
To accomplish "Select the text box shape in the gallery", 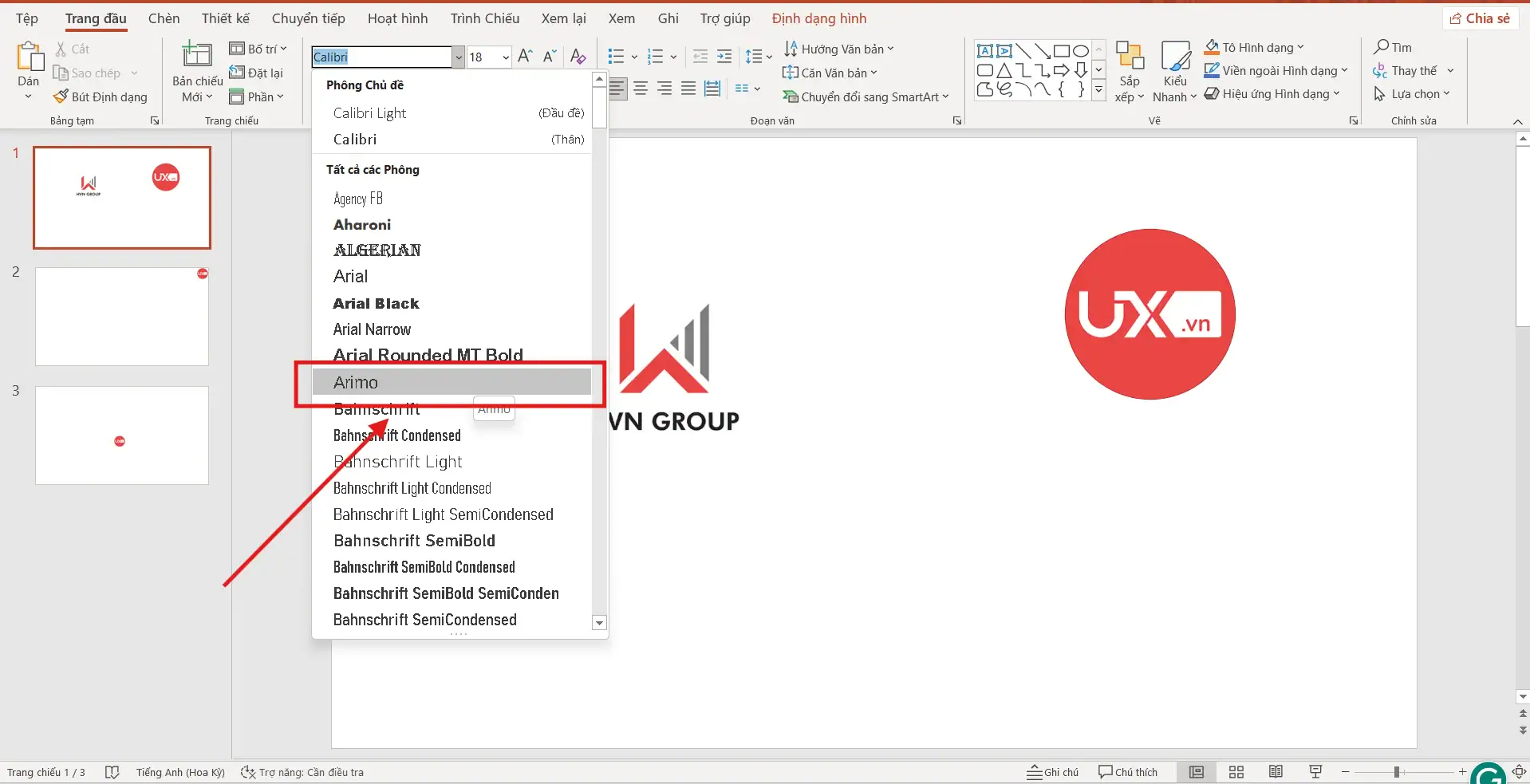I will click(x=985, y=51).
